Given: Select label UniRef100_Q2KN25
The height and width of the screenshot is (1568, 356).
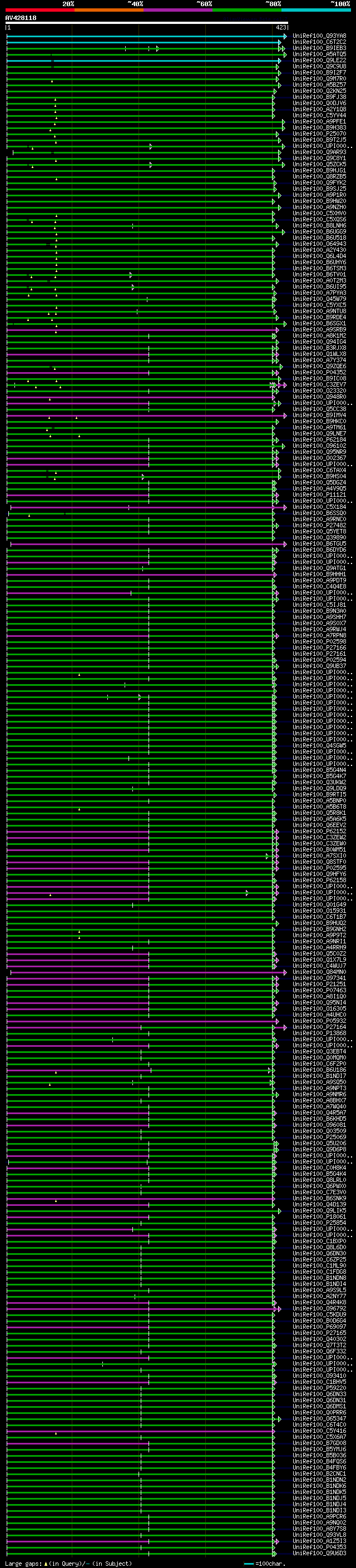Looking at the screenshot, I should [319, 91].
